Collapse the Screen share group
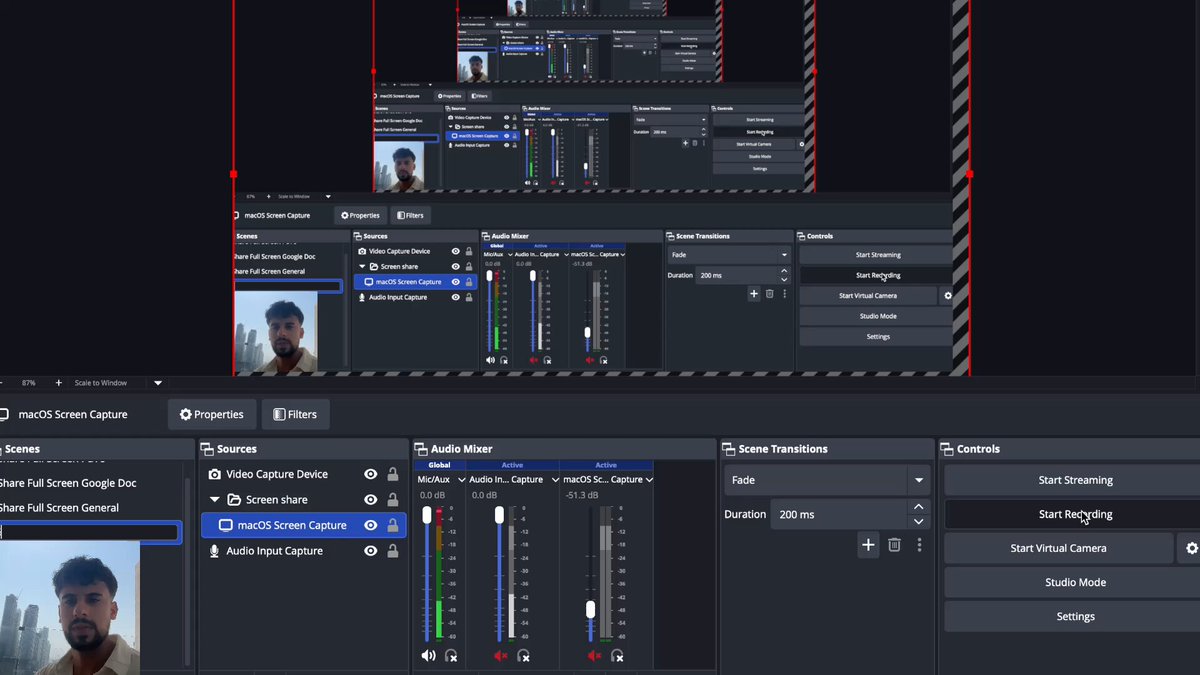This screenshot has width=1200, height=675. pyautogui.click(x=215, y=500)
